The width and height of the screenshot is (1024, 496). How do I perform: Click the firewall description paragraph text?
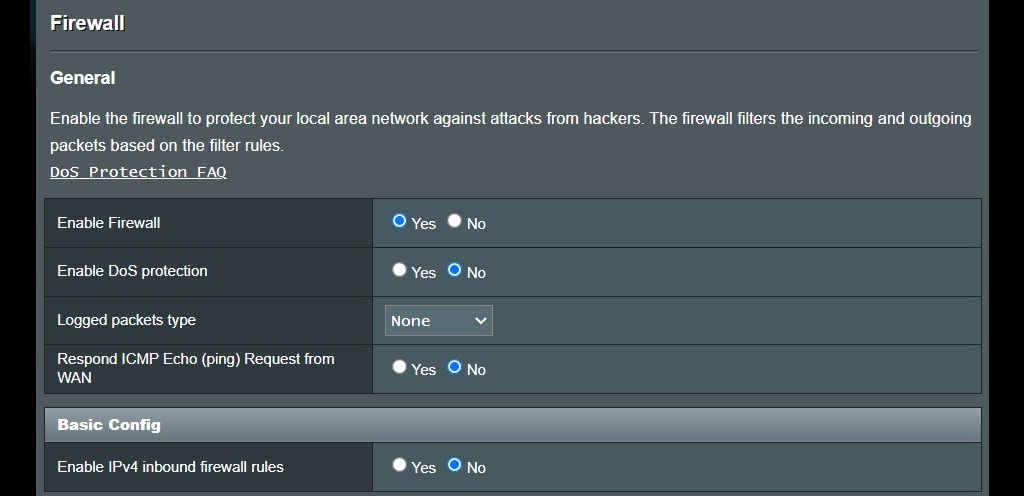(x=511, y=132)
